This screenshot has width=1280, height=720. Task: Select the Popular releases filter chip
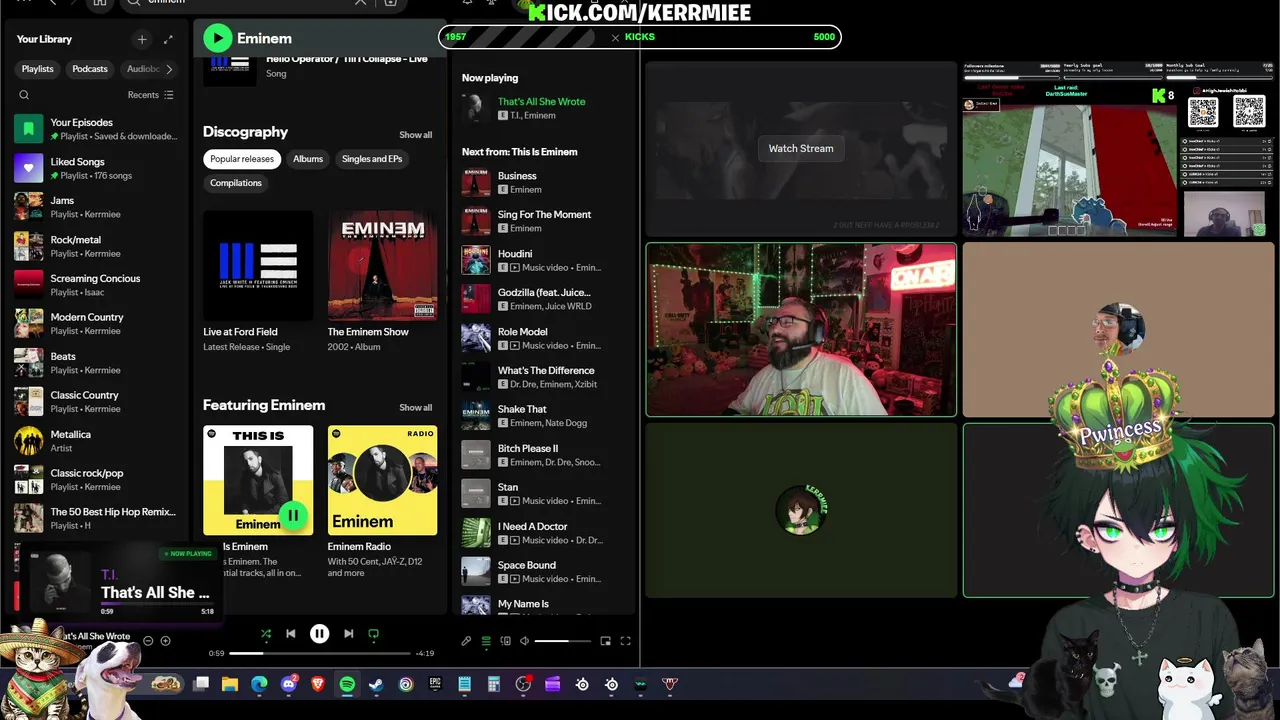pos(242,159)
